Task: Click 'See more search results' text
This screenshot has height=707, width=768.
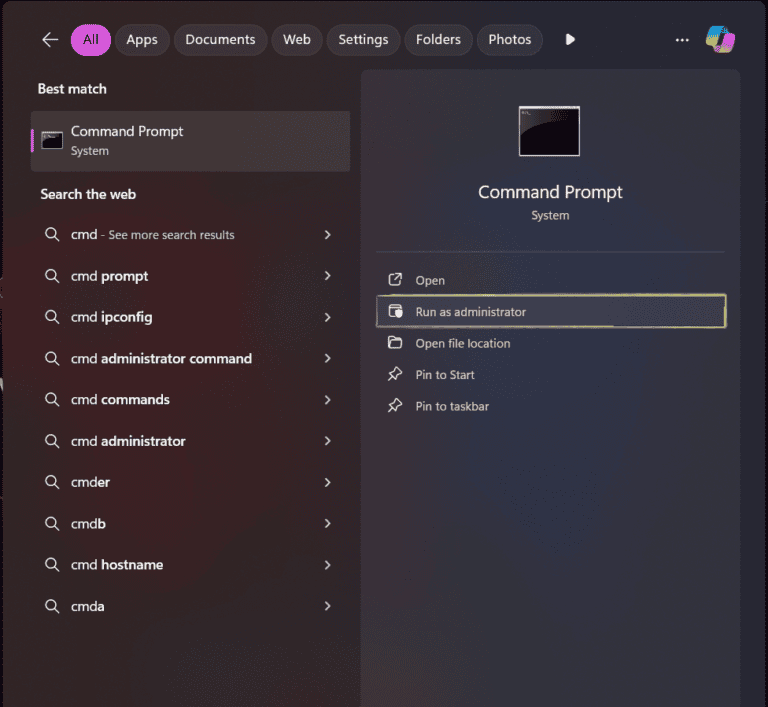Action: (x=171, y=235)
